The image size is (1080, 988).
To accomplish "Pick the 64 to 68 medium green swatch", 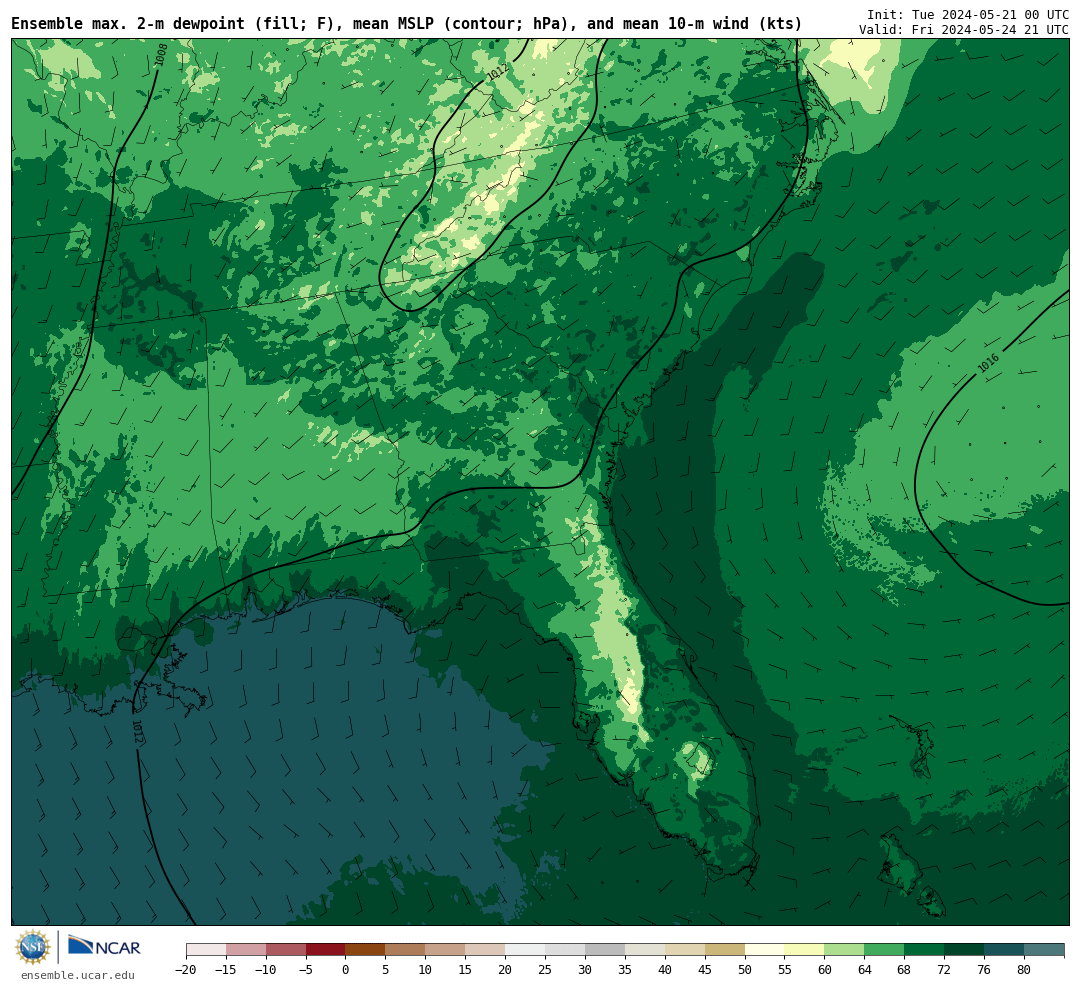I will (885, 950).
